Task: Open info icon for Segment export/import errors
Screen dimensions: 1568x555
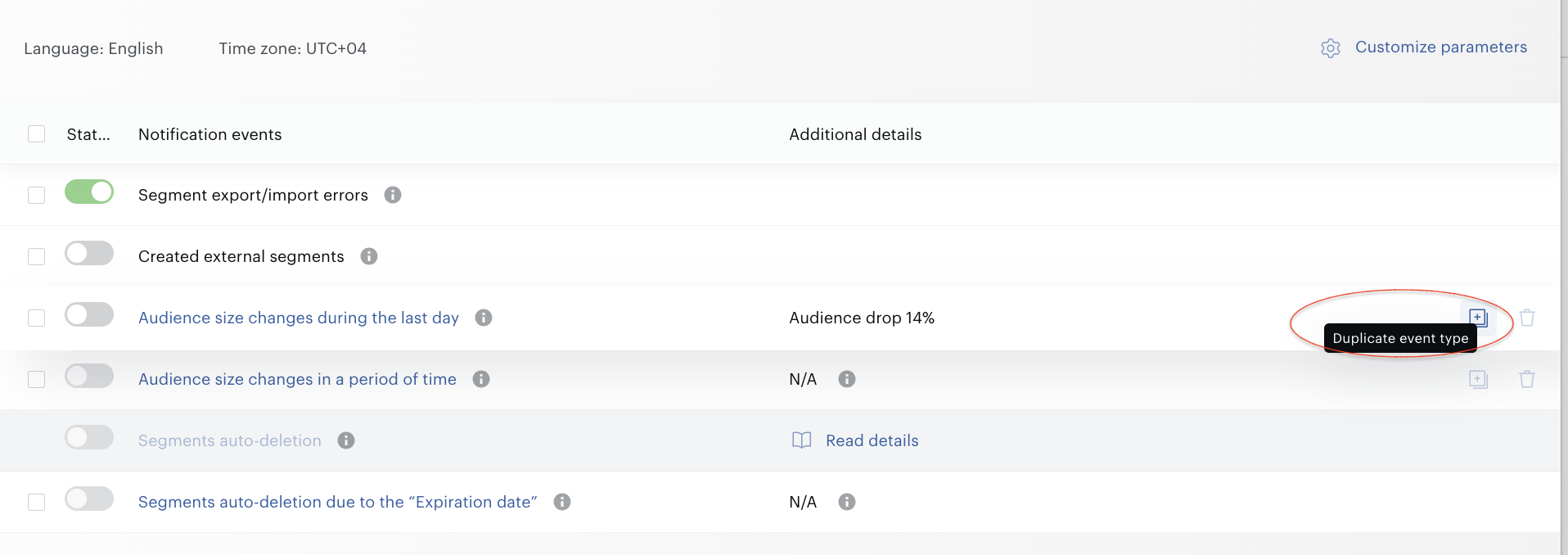Action: pyautogui.click(x=393, y=195)
